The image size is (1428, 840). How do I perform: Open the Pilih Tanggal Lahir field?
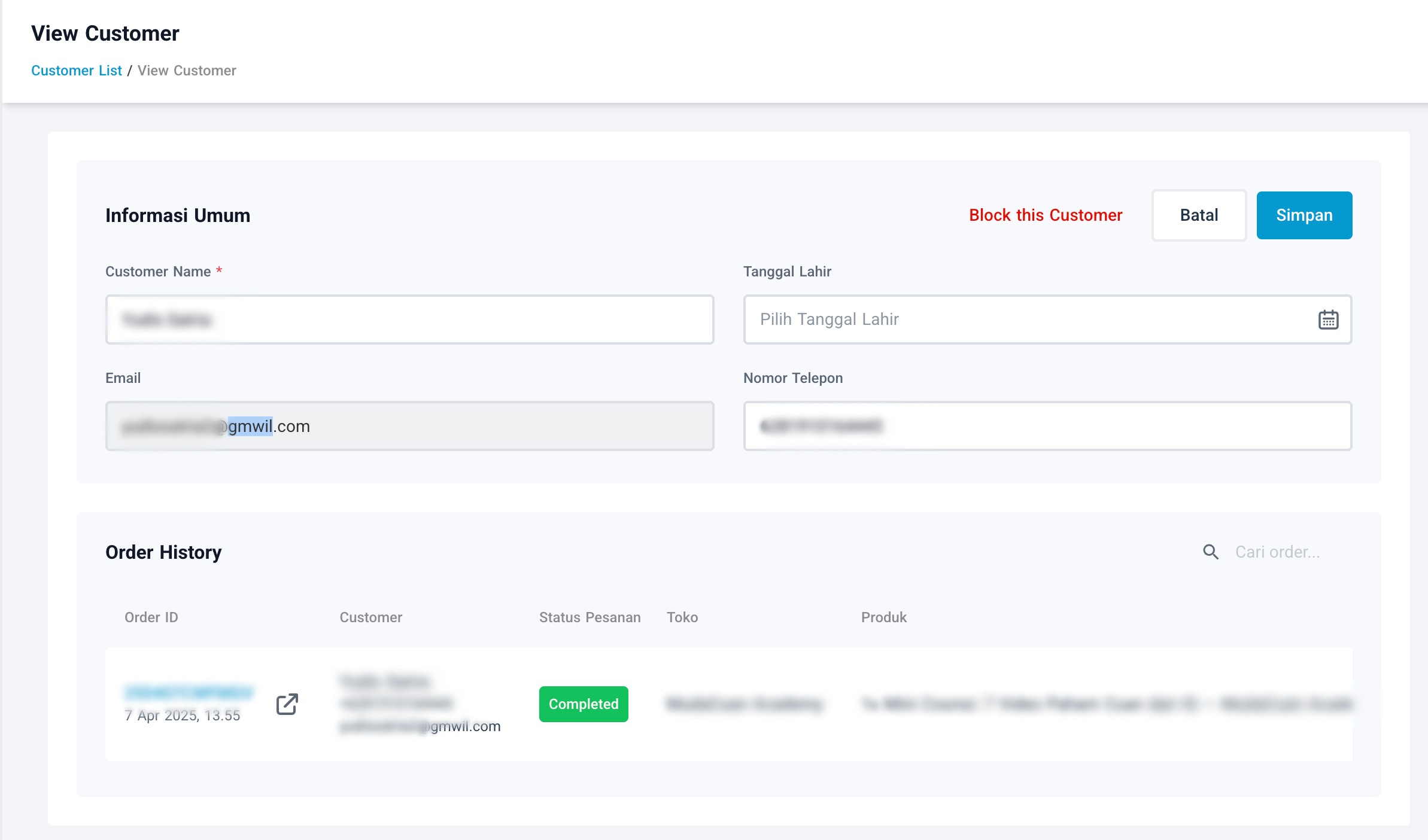(1017, 319)
